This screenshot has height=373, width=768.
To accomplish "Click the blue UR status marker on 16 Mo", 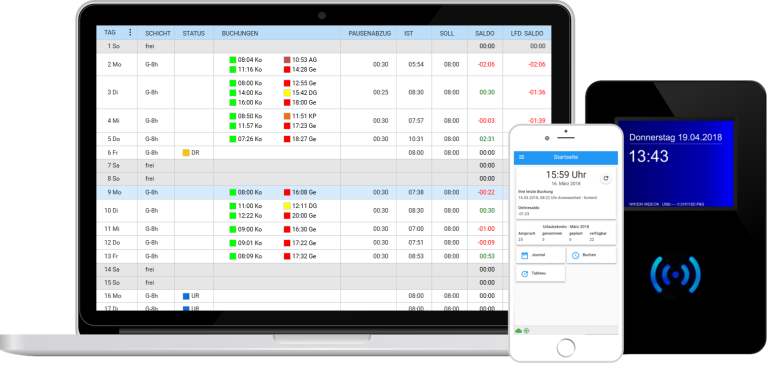I will click(186, 296).
